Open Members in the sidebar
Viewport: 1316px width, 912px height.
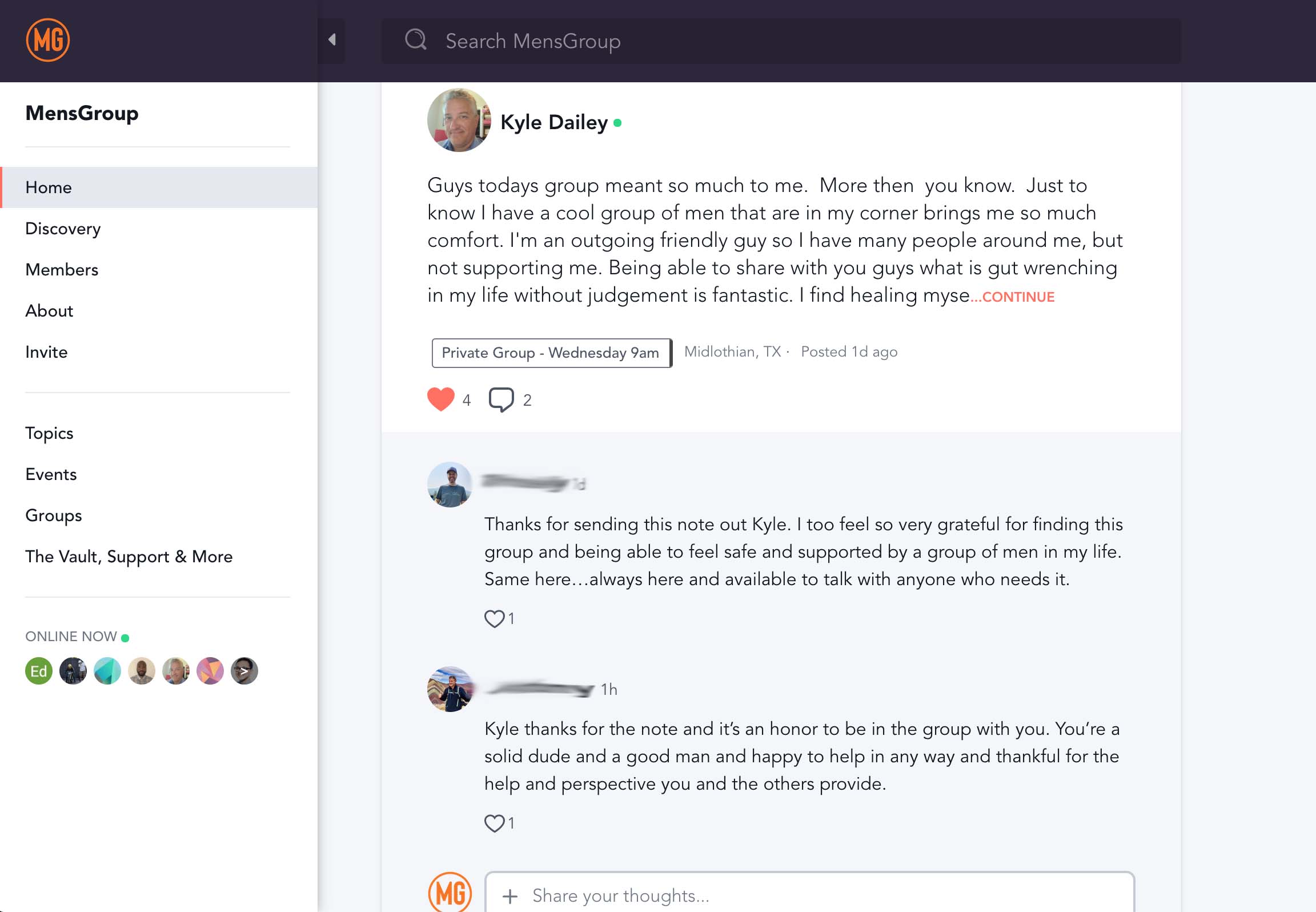pos(62,270)
